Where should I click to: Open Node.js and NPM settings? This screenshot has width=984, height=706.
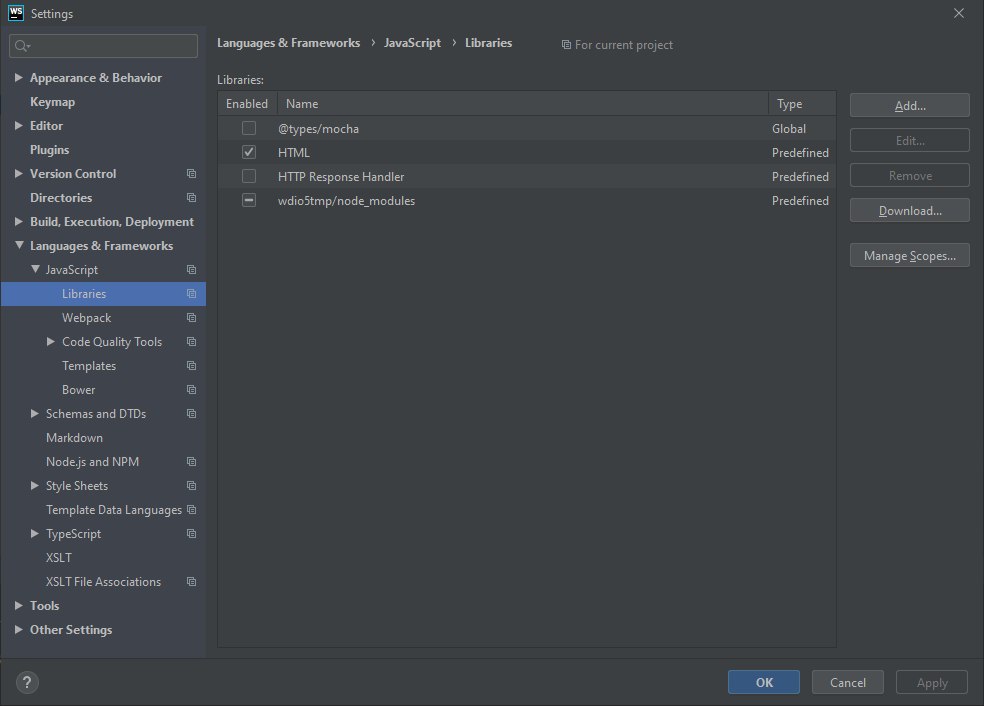pos(92,462)
